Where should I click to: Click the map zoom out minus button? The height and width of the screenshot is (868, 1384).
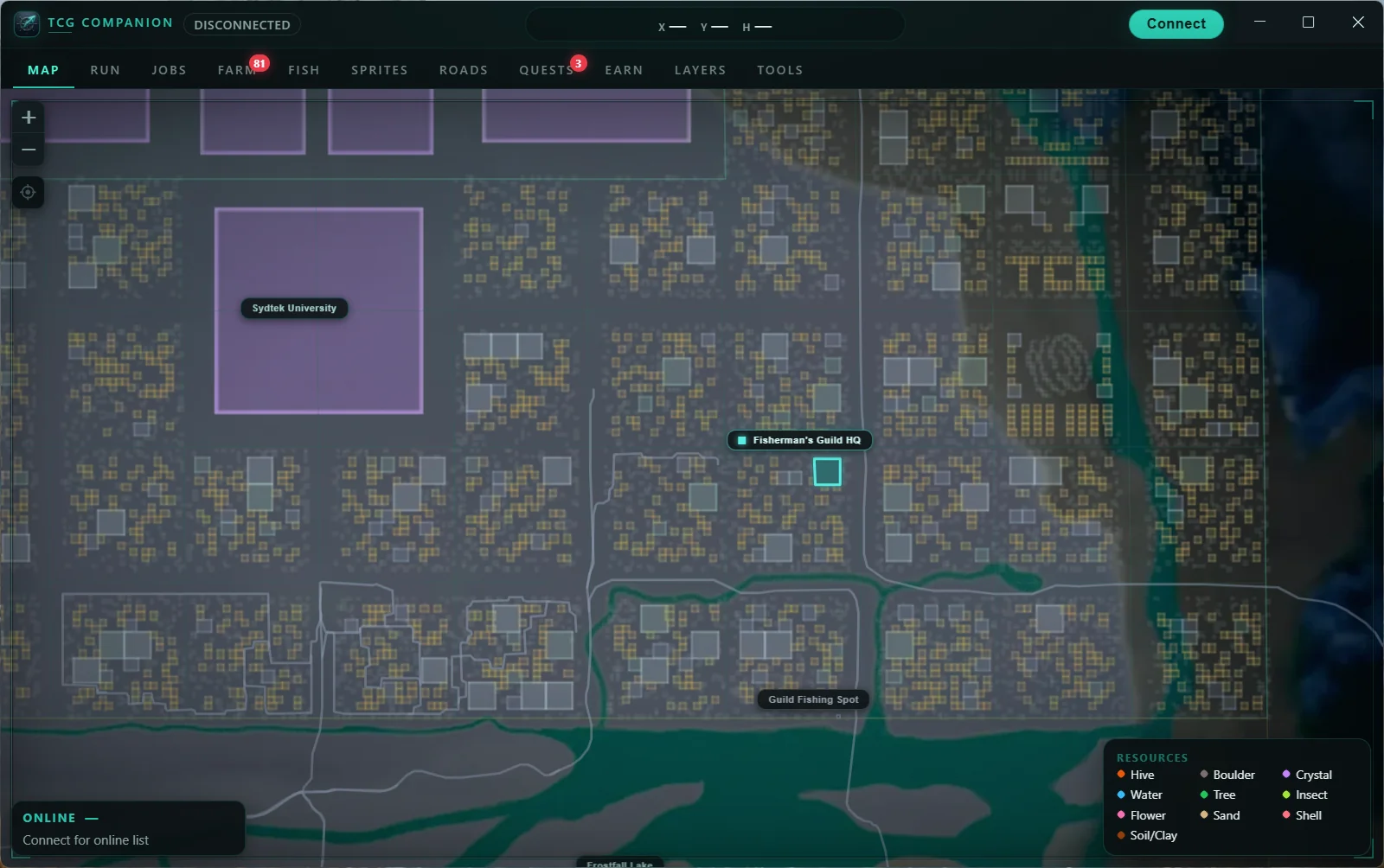click(28, 150)
